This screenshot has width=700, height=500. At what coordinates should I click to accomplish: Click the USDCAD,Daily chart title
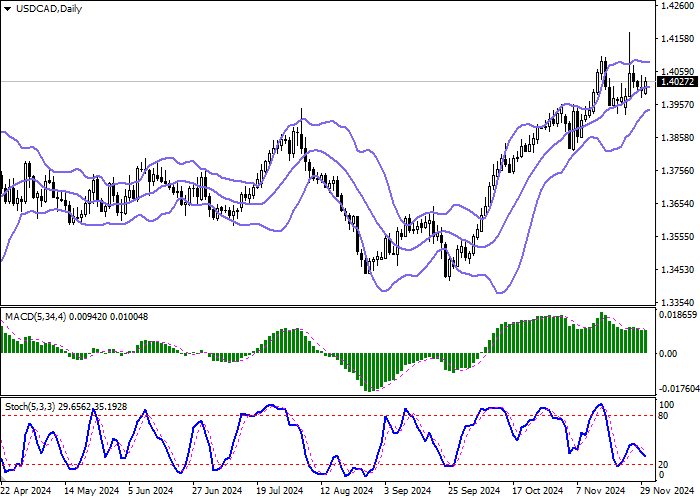click(49, 8)
